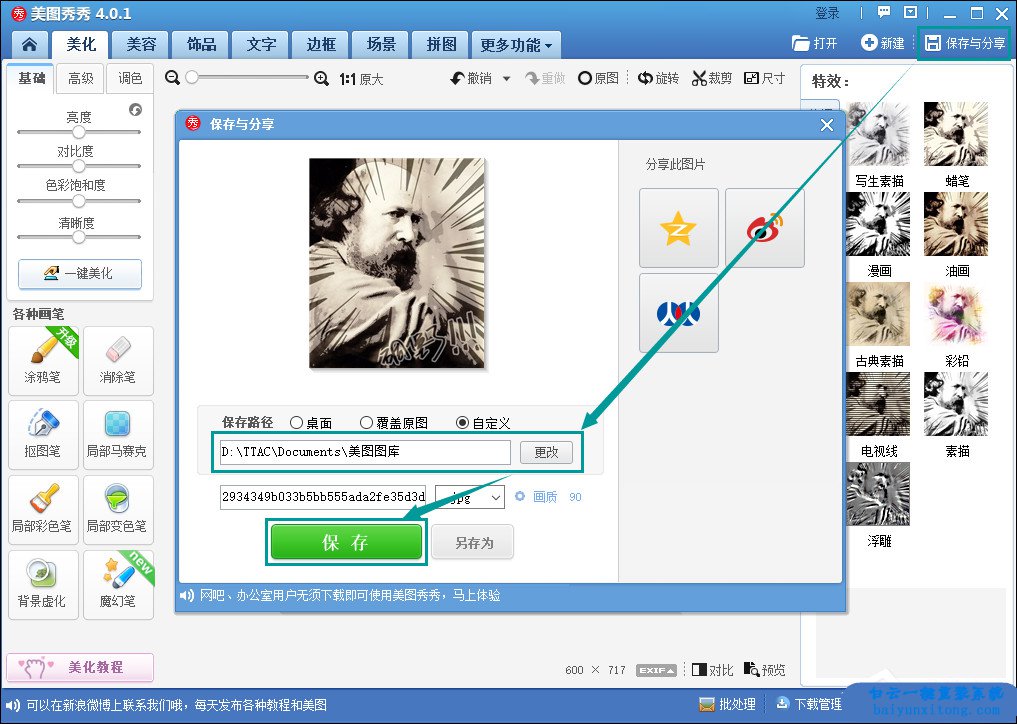Select the 消除笔 eraser pen tool
The height and width of the screenshot is (724, 1017).
click(x=118, y=359)
